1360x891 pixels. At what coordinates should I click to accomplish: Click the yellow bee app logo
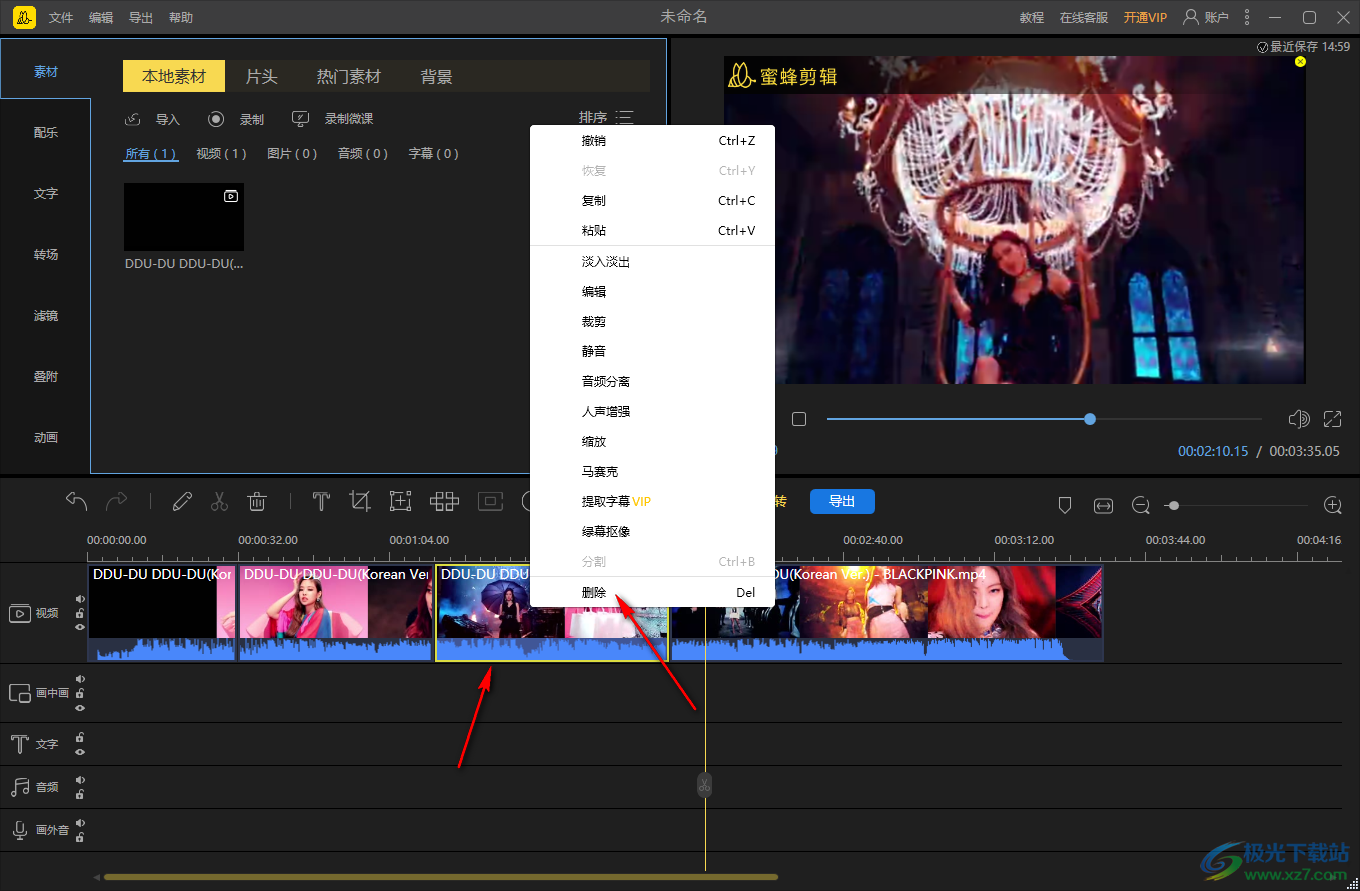24,17
